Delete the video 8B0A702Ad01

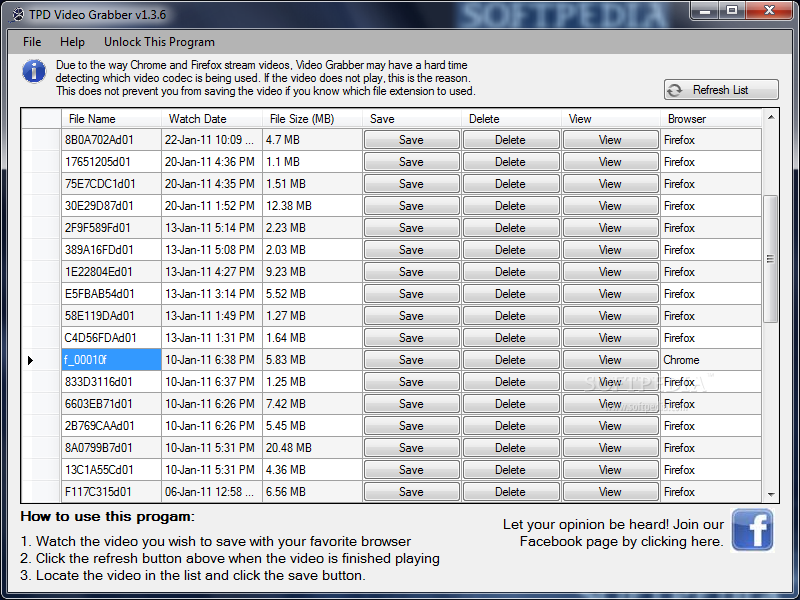[510, 140]
